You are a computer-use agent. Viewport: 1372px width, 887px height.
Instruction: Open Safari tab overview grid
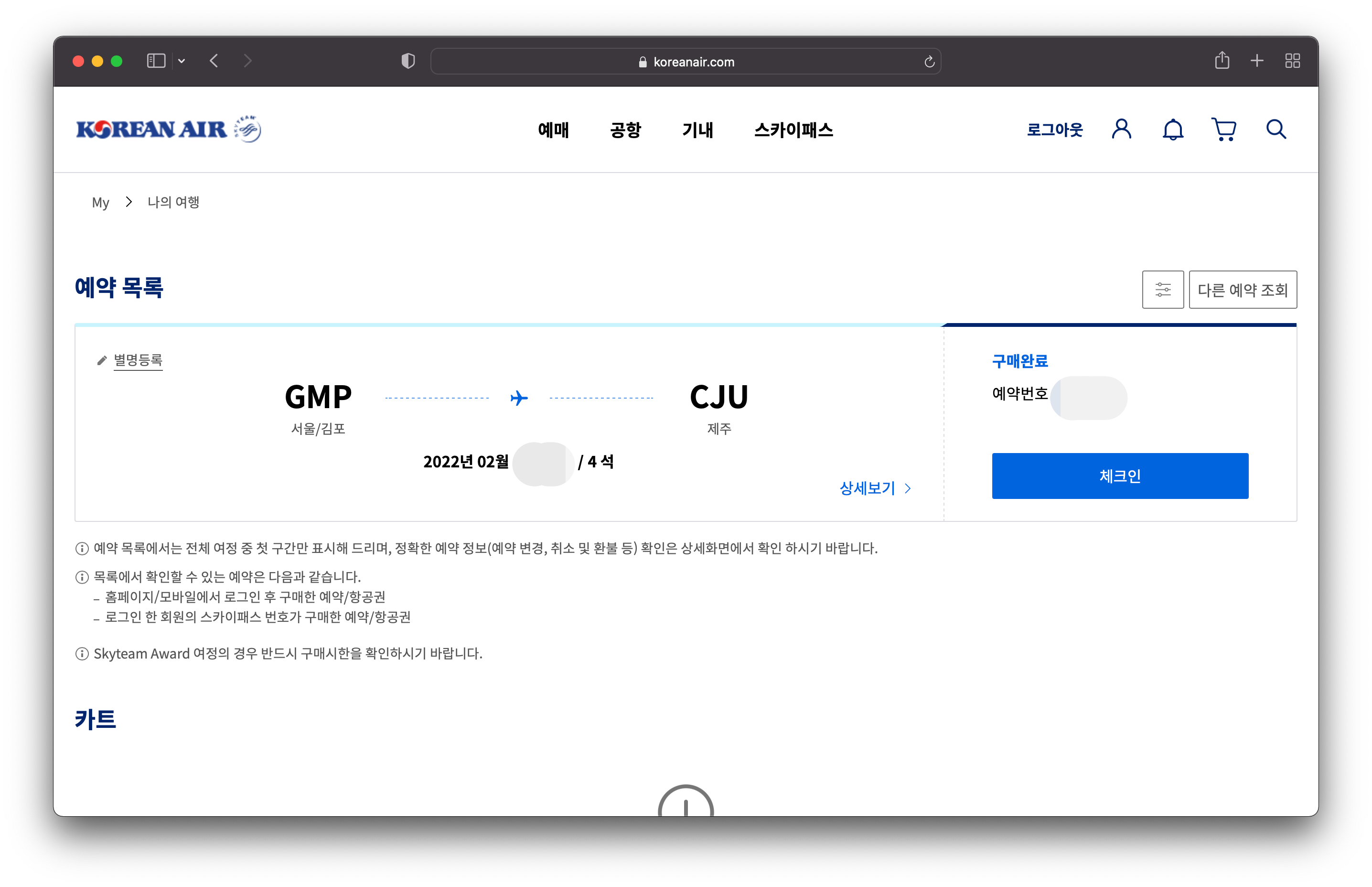point(1293,61)
